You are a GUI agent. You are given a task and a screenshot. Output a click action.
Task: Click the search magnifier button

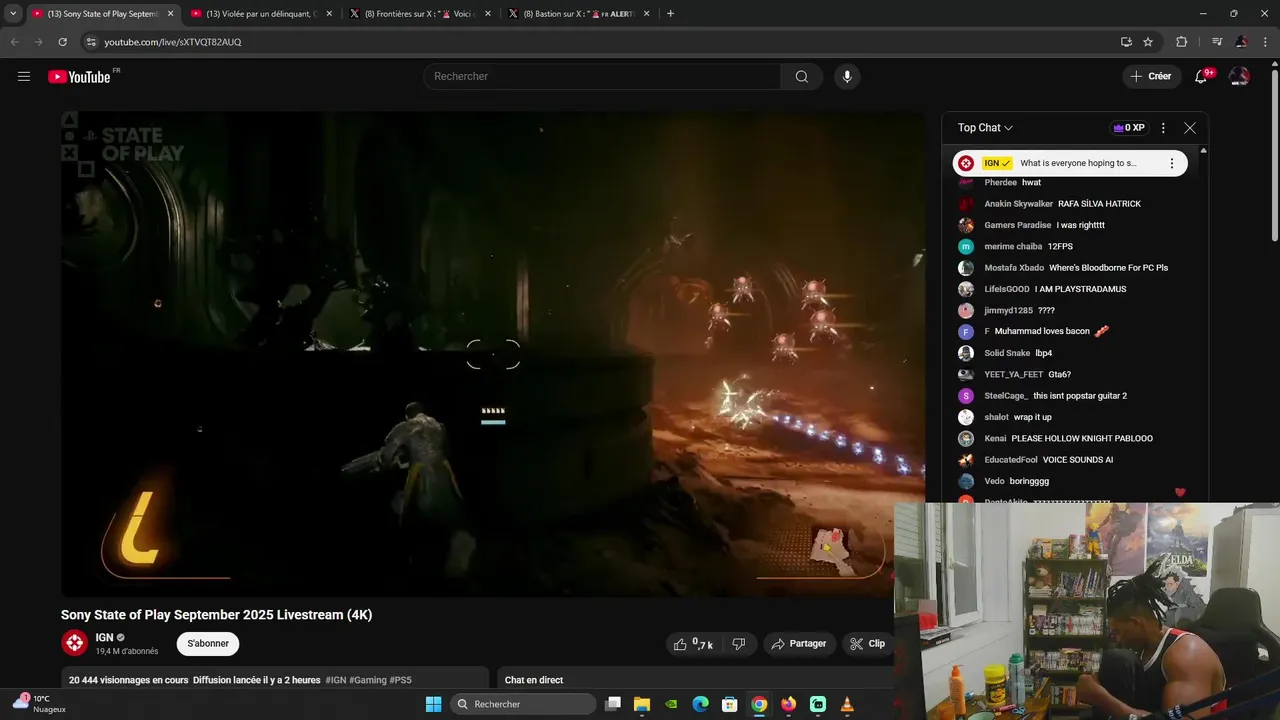[802, 76]
